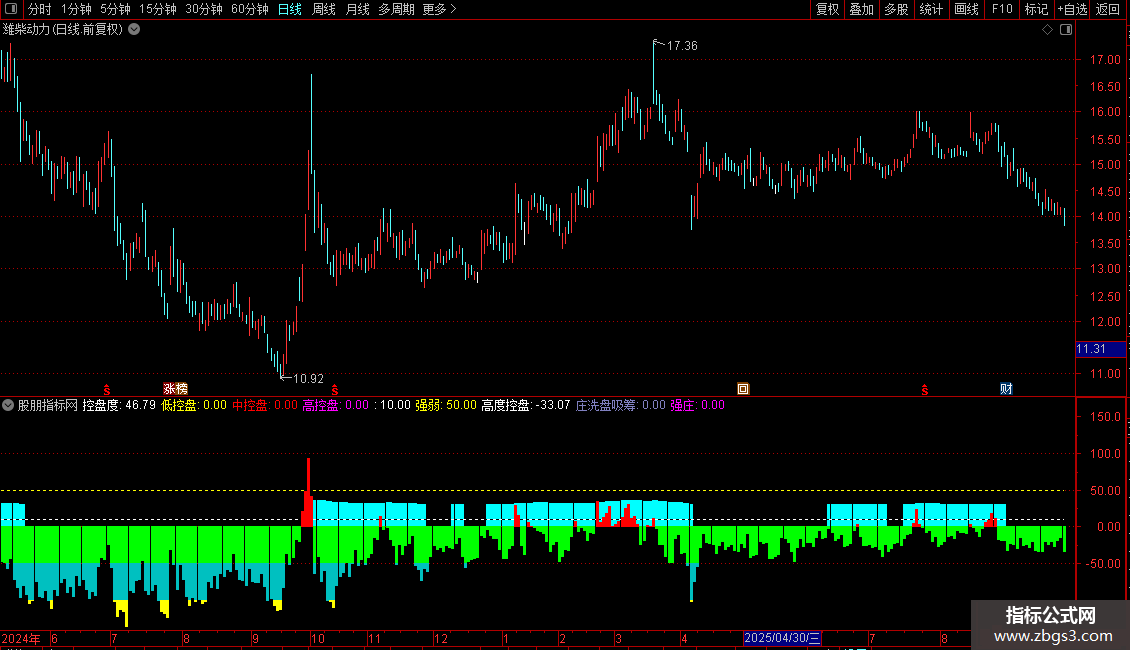The image size is (1130, 650).
Task: Click the 标记 mark button
Action: tap(1036, 9)
